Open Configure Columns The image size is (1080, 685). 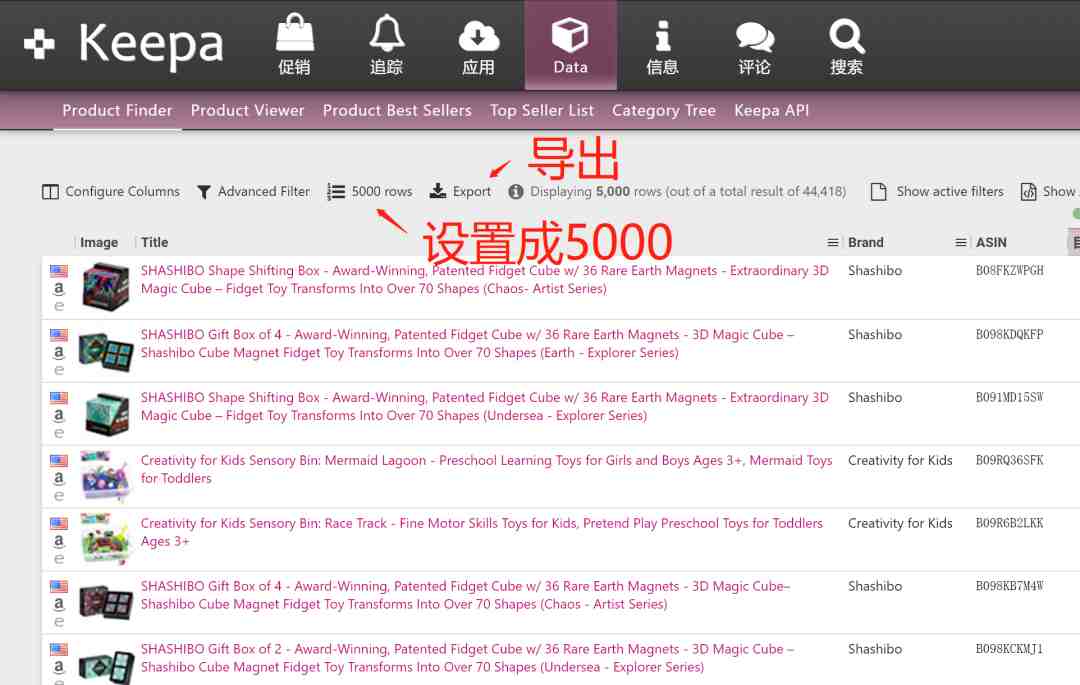pos(111,191)
